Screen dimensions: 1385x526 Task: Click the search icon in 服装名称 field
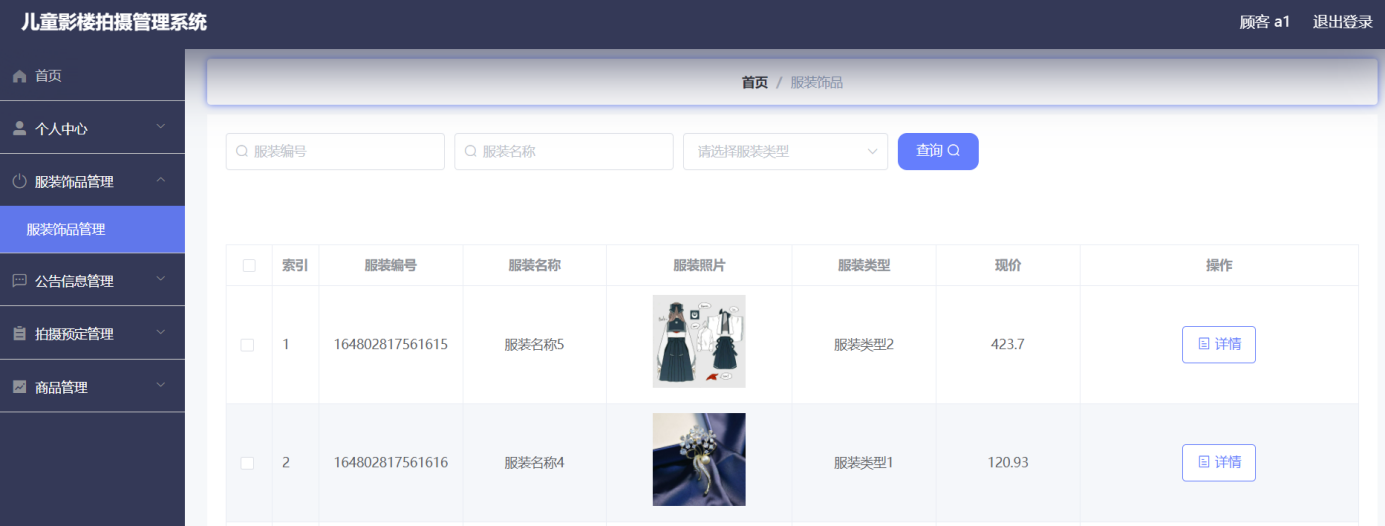click(x=471, y=151)
